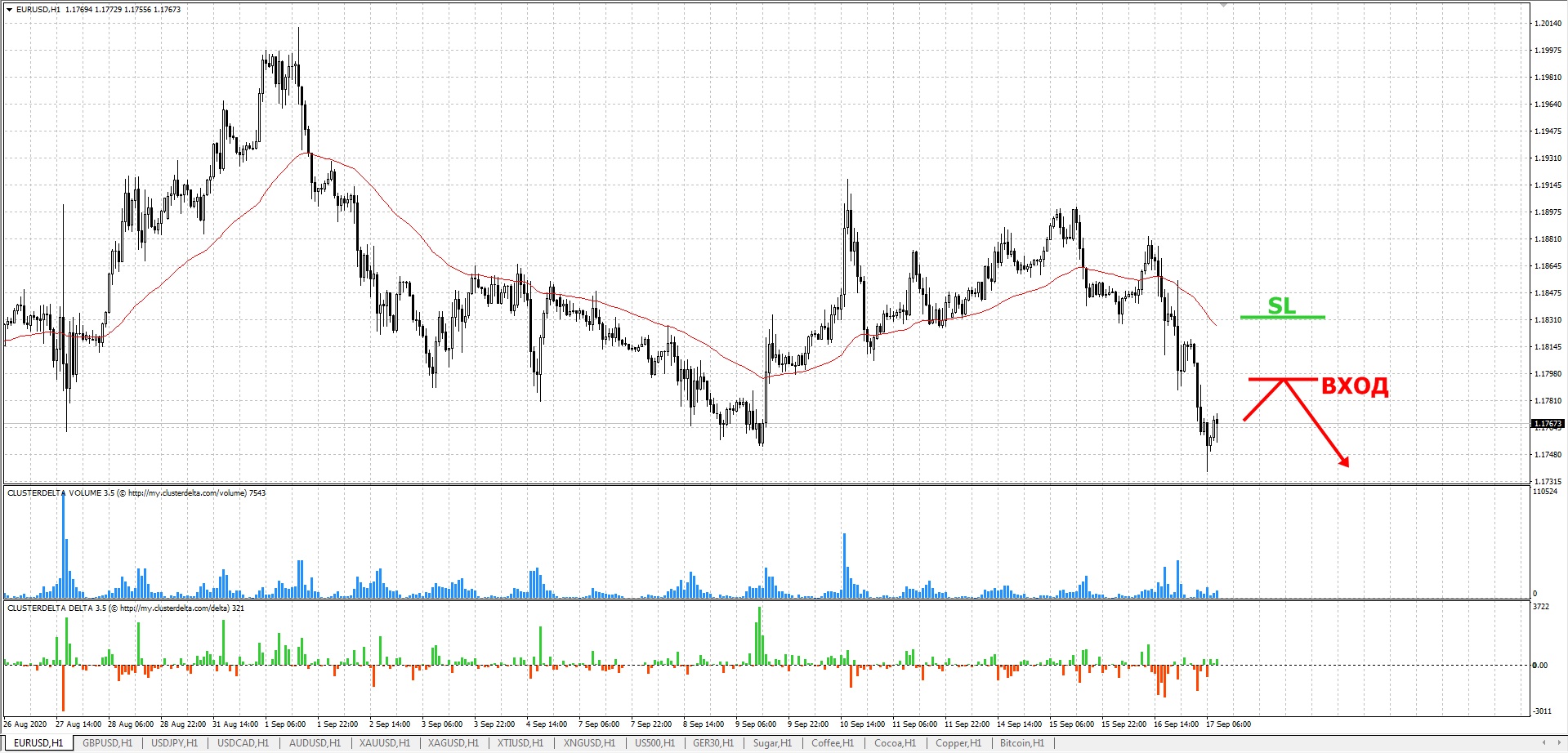Screen dimensions: 1568x753
Task: Click the red ВХОД entry label
Action: point(1354,386)
